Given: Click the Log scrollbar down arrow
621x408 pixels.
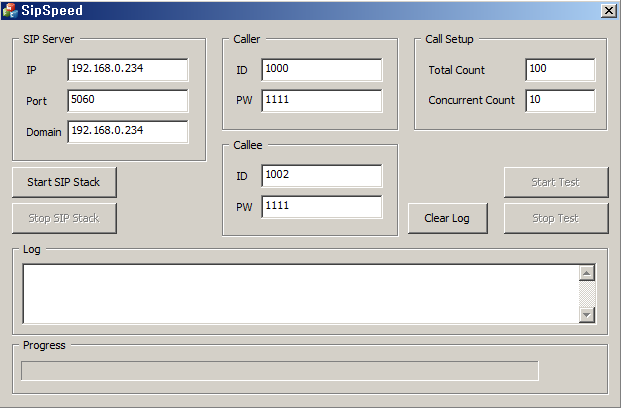Looking at the screenshot, I should point(587,315).
